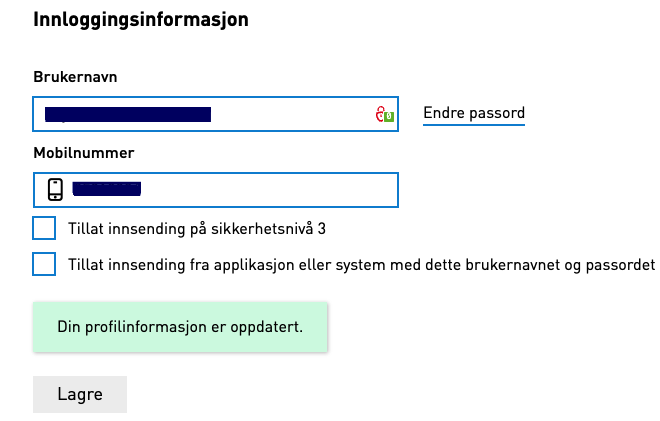Click the "Innloggingsinformasjon" heading
660x421 pixels.
[141, 19]
